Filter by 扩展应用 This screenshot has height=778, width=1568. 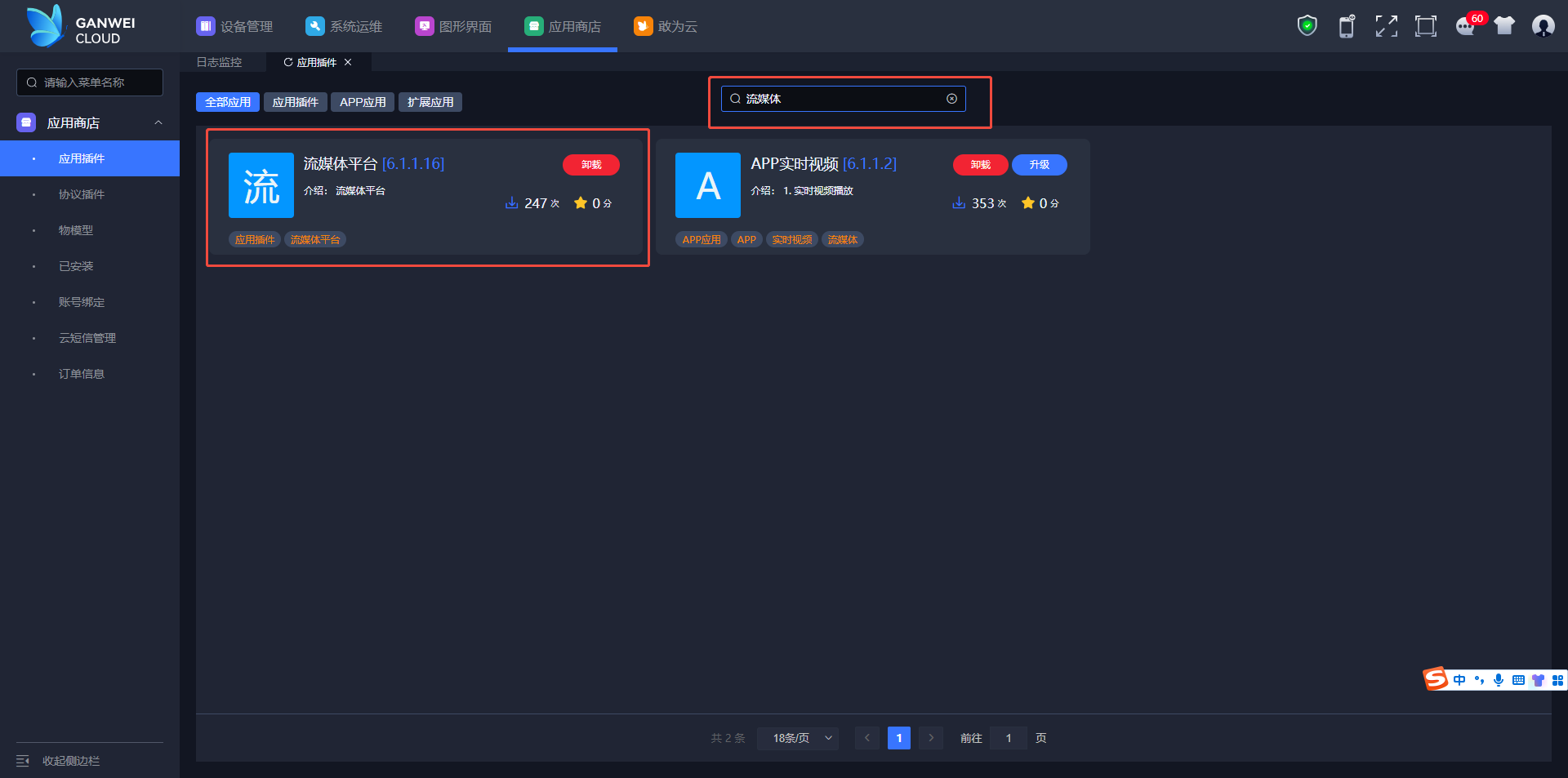(x=430, y=102)
